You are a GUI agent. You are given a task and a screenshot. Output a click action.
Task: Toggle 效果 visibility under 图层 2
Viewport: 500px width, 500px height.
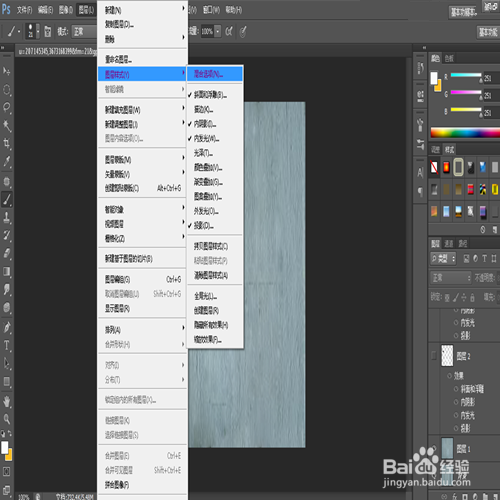tap(450, 376)
